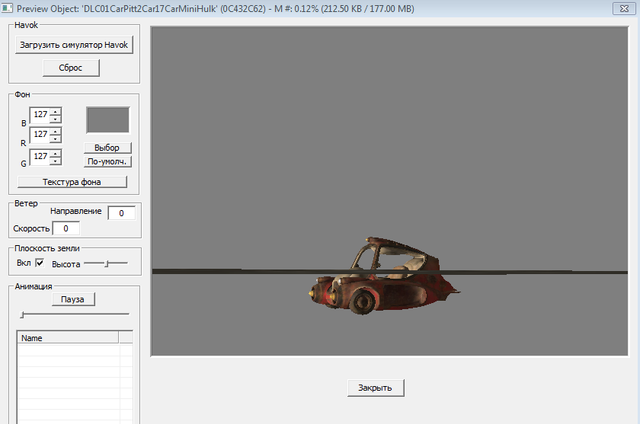Screen dimensions: 640x424
Task: Click the R value input field
Action: click(40, 135)
